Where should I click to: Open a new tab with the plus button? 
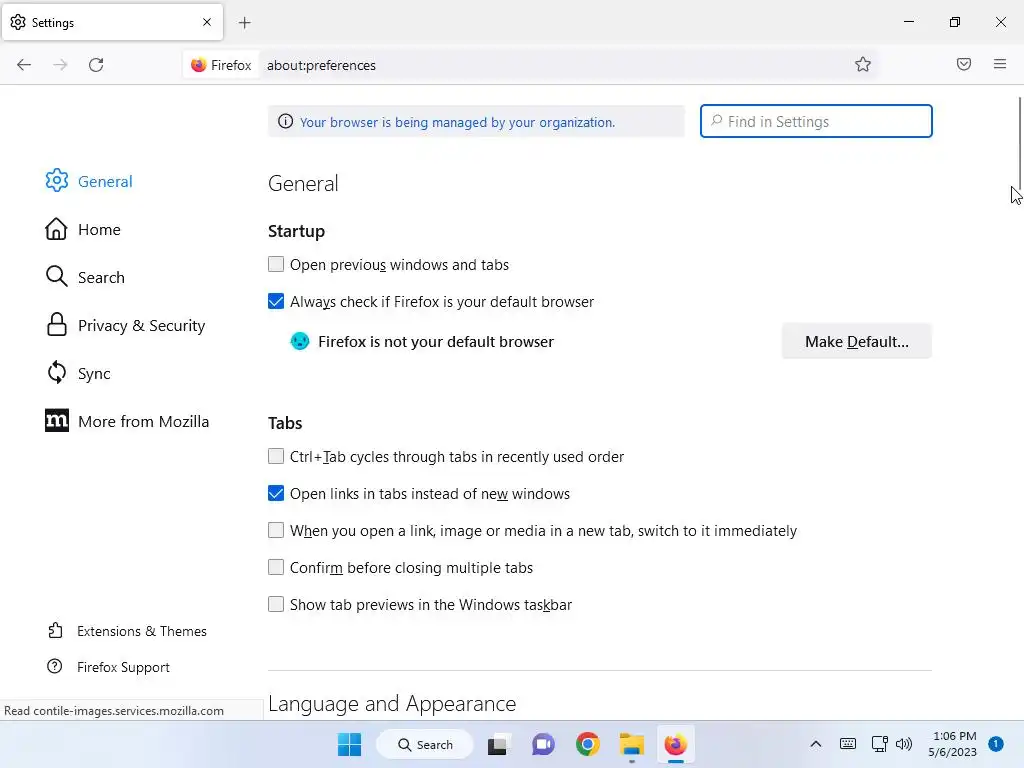[245, 23]
